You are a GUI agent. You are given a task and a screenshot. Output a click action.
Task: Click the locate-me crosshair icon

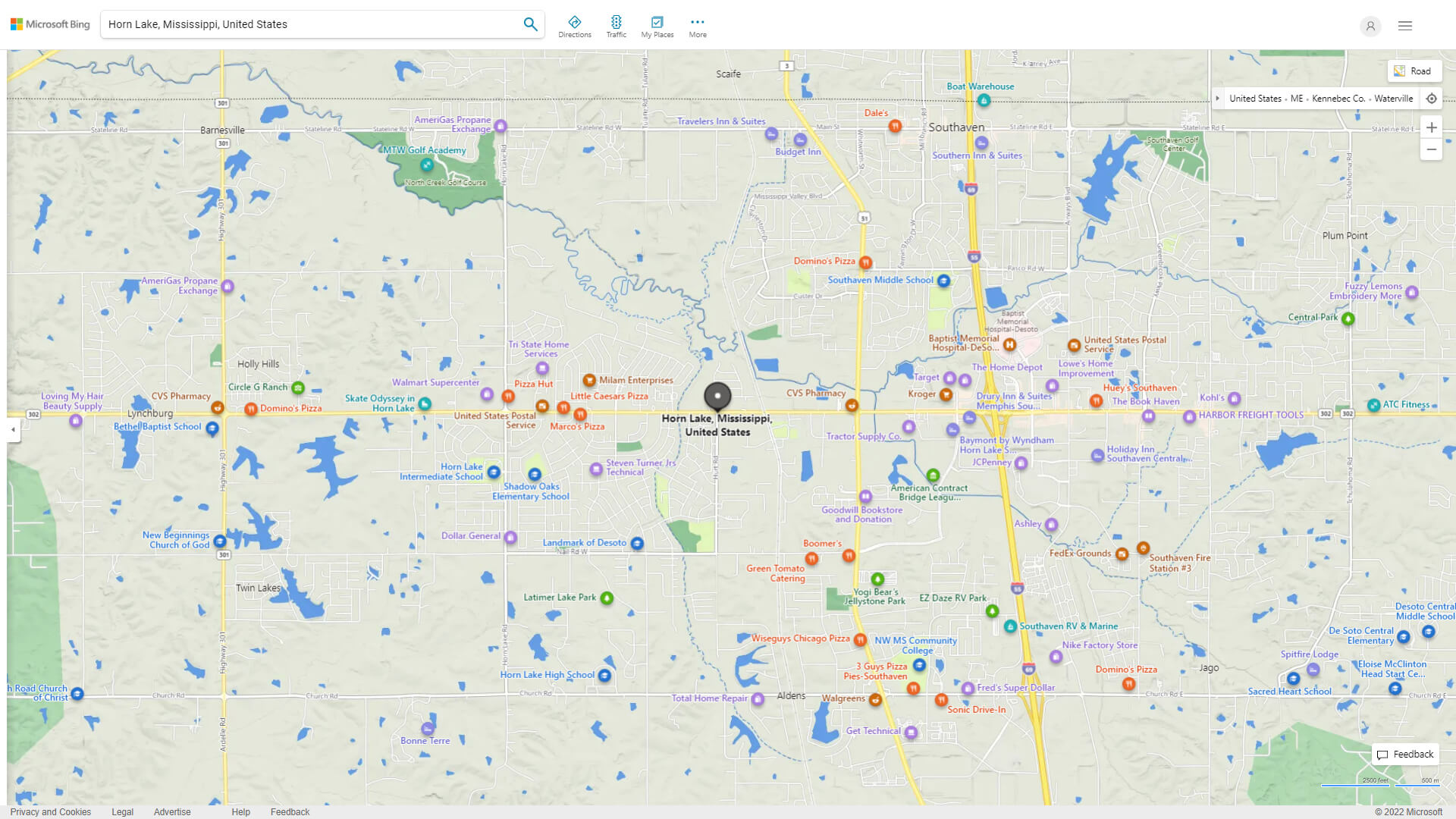click(1432, 98)
